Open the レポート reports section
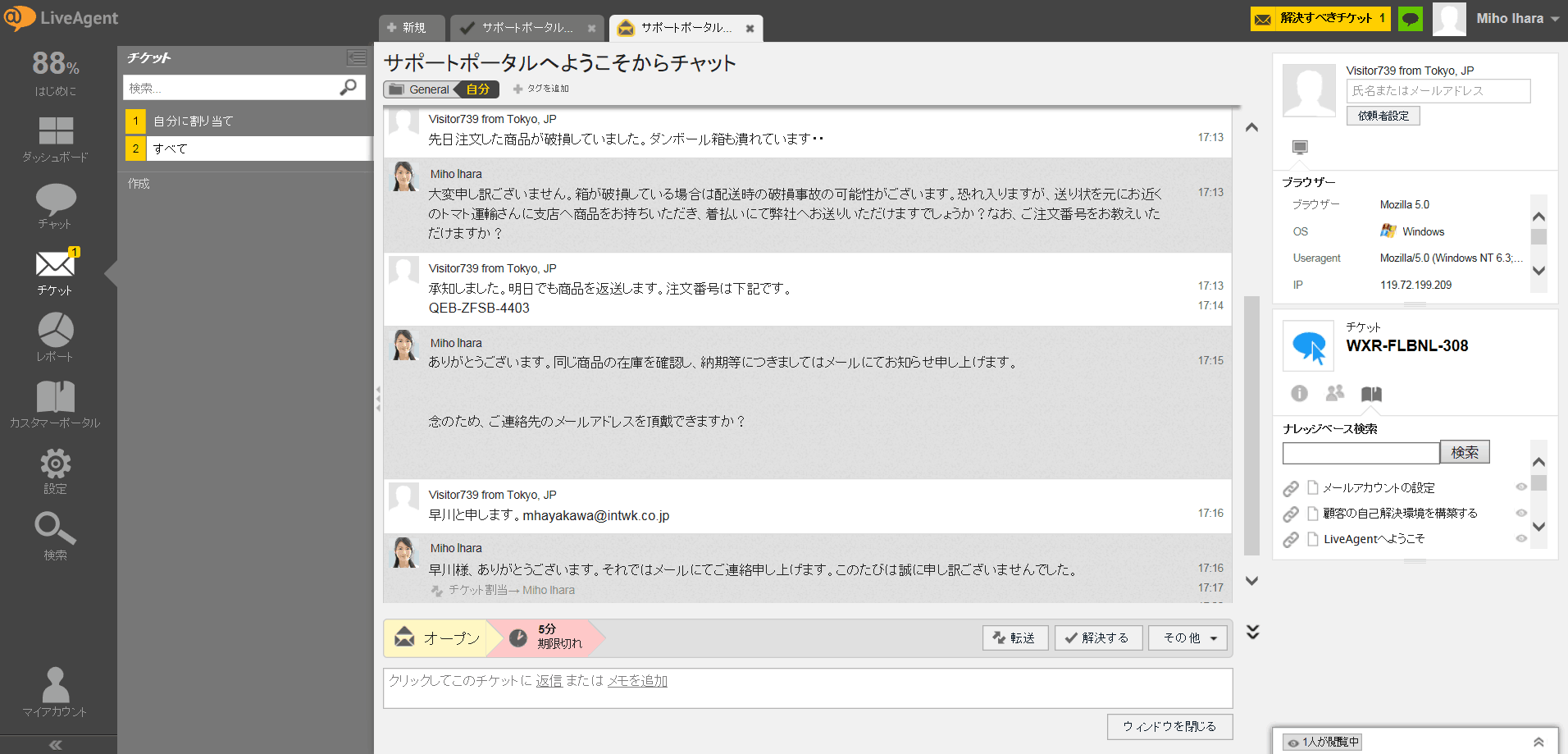The image size is (1568, 754). (55, 338)
